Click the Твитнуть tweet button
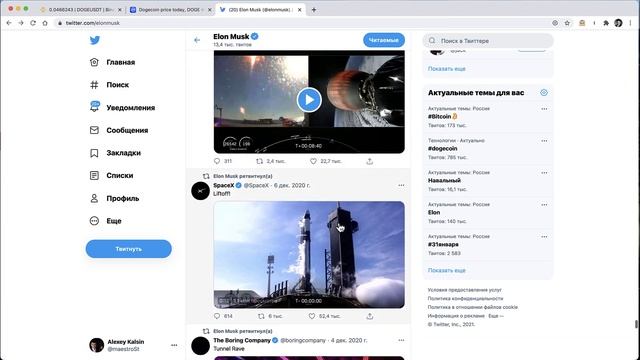 click(x=129, y=249)
